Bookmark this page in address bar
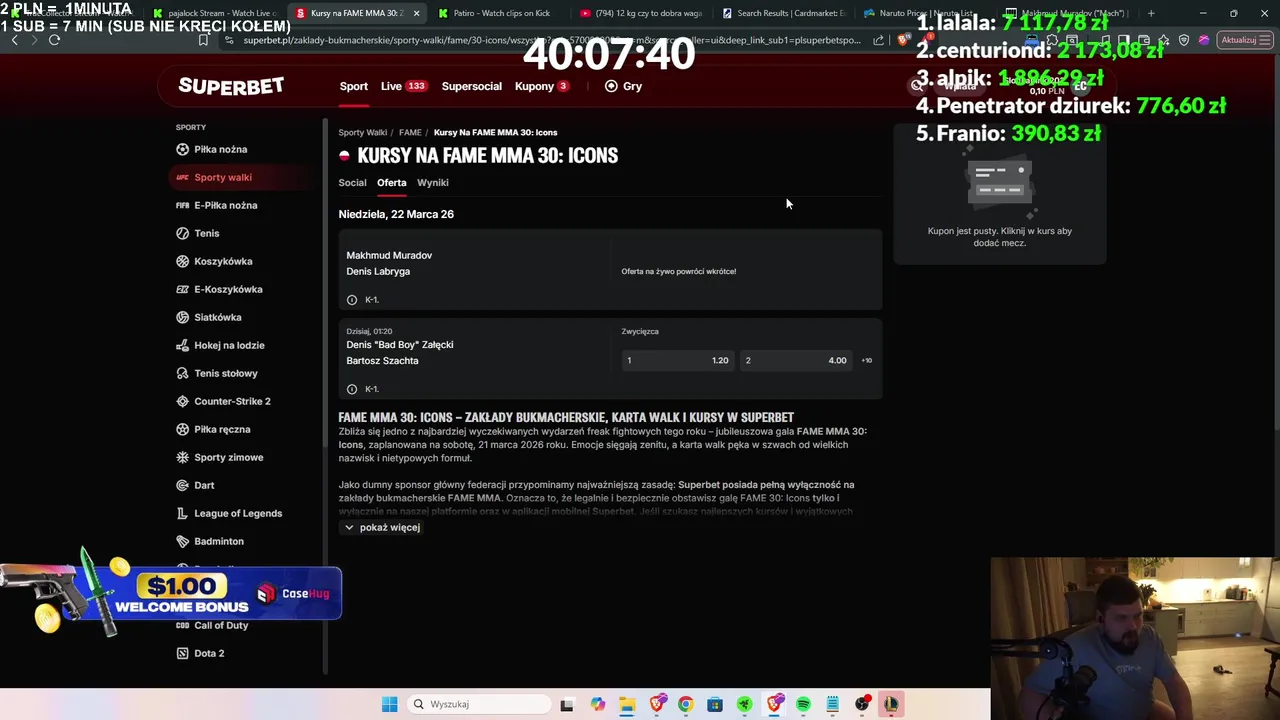 [x=203, y=40]
